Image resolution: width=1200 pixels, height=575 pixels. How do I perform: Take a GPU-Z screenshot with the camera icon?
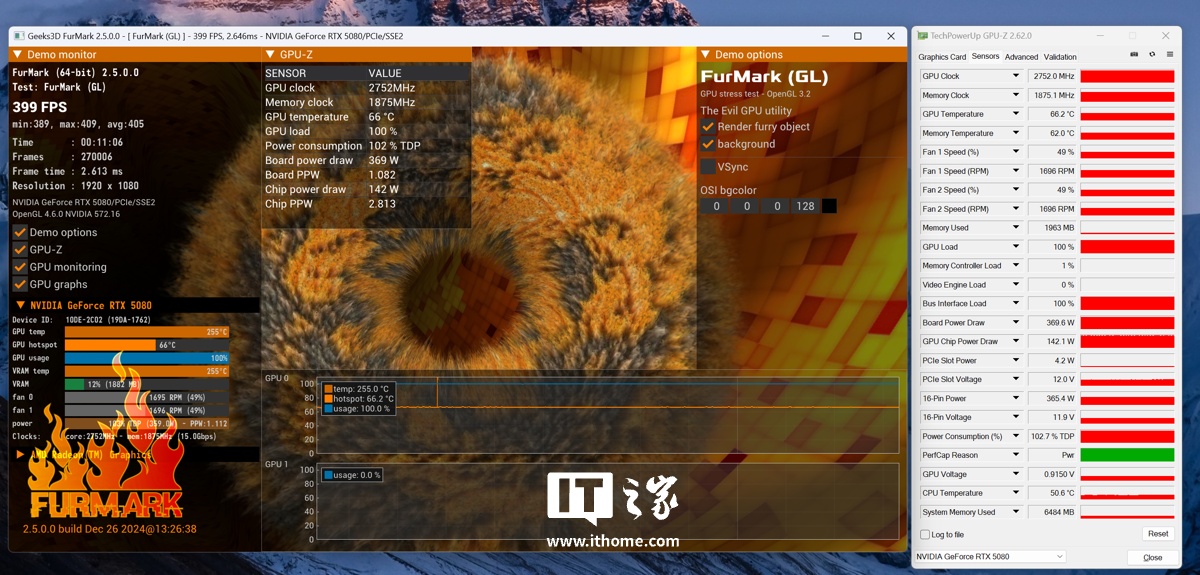click(1133, 54)
